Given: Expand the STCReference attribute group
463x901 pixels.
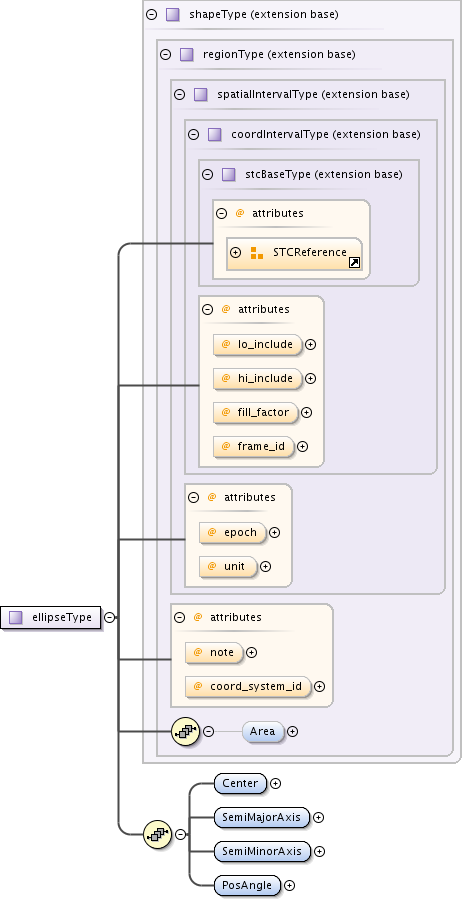Looking at the screenshot, I should click(236, 253).
